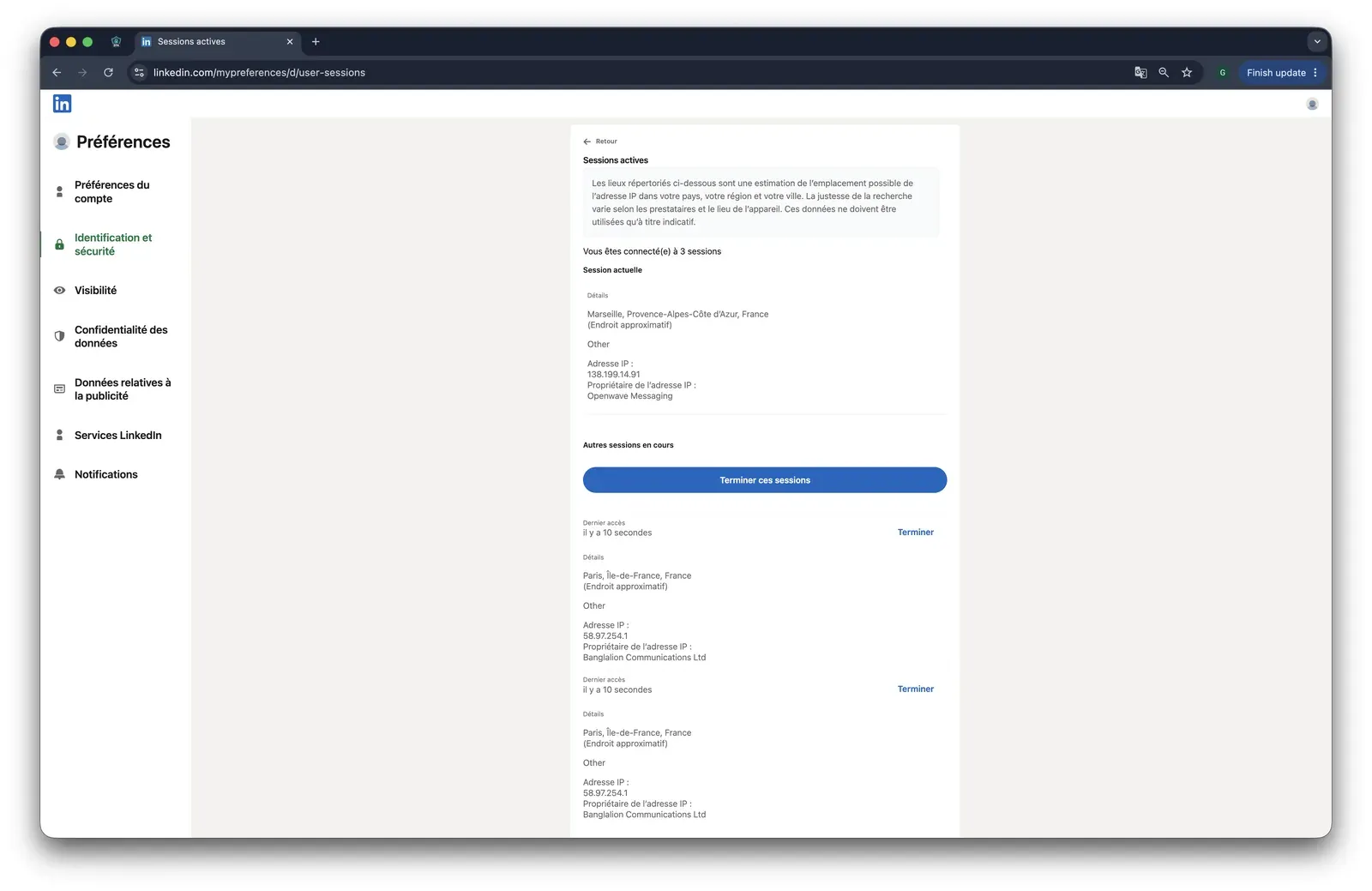This screenshot has width=1372, height=891.
Task: Click the shield icon beside Confidentialité des données
Action: tap(59, 336)
